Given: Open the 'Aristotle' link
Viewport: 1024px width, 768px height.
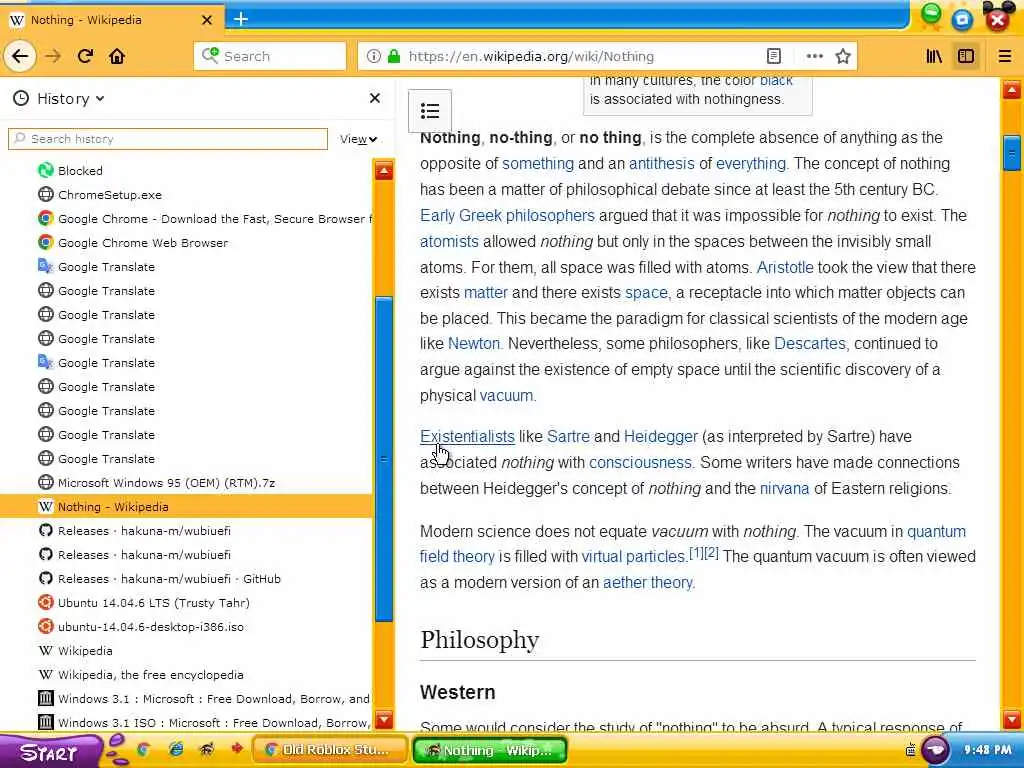Looking at the screenshot, I should (785, 267).
